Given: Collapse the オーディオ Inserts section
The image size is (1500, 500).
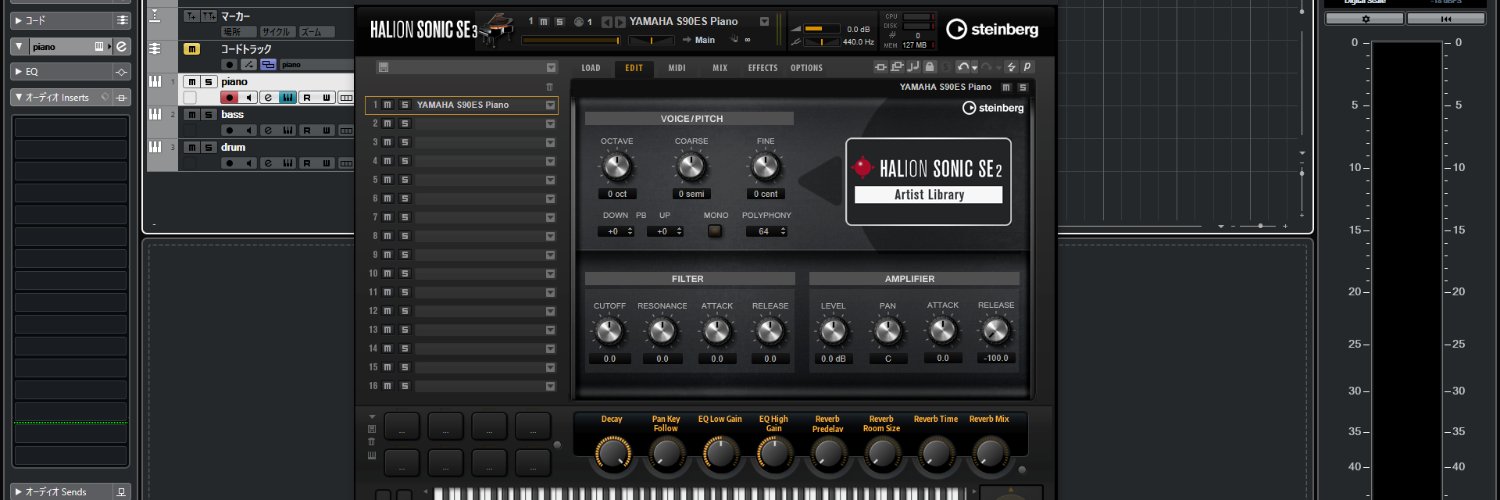Looking at the screenshot, I should (18, 97).
